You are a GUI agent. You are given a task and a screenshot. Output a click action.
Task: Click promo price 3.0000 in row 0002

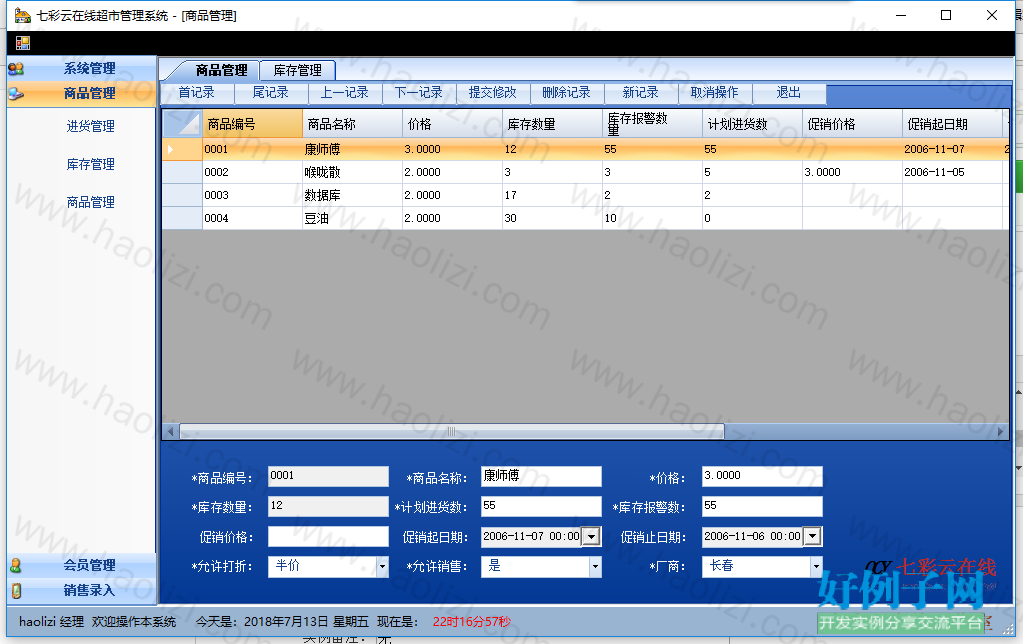pyautogui.click(x=852, y=172)
